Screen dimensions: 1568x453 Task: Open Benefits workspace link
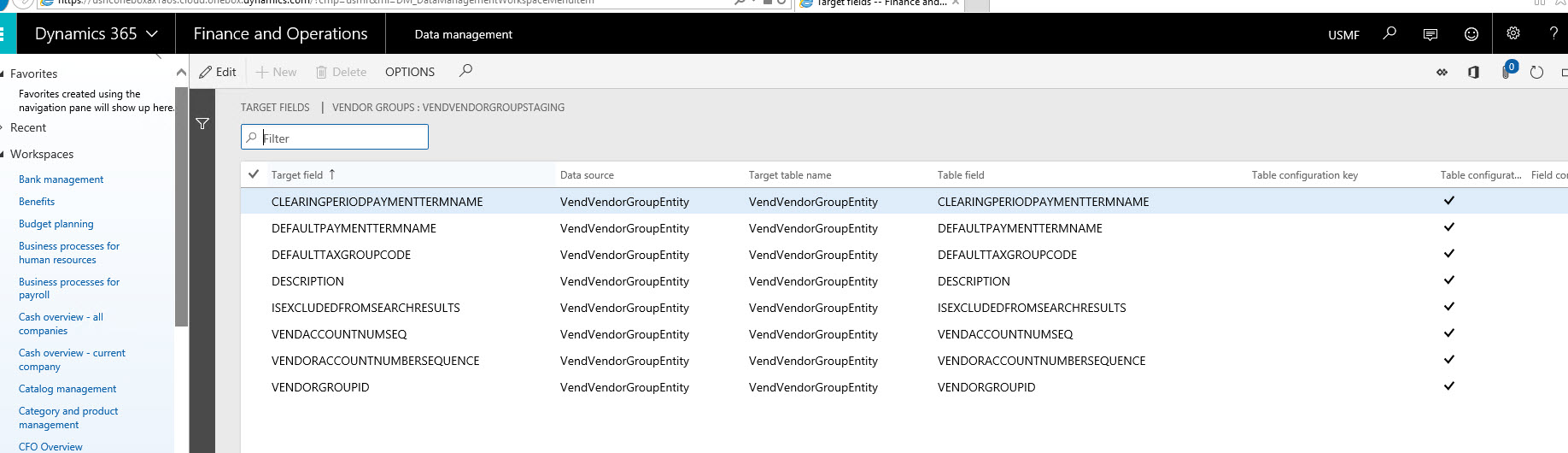pyautogui.click(x=37, y=202)
